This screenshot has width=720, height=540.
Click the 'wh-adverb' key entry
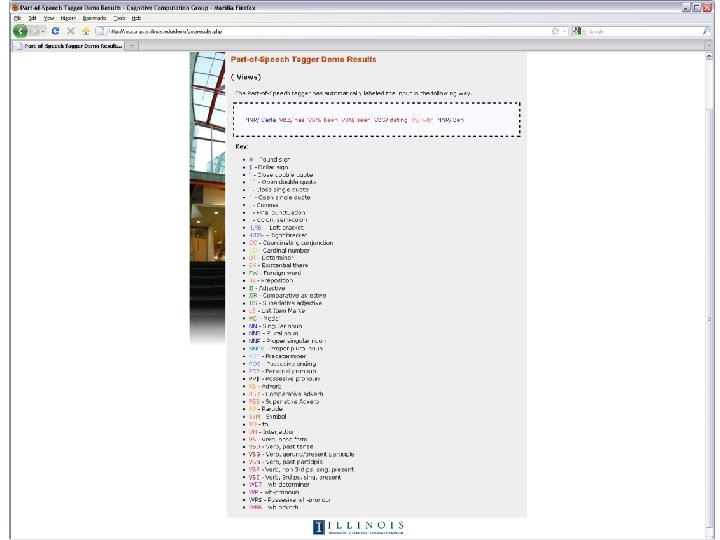tap(274, 507)
